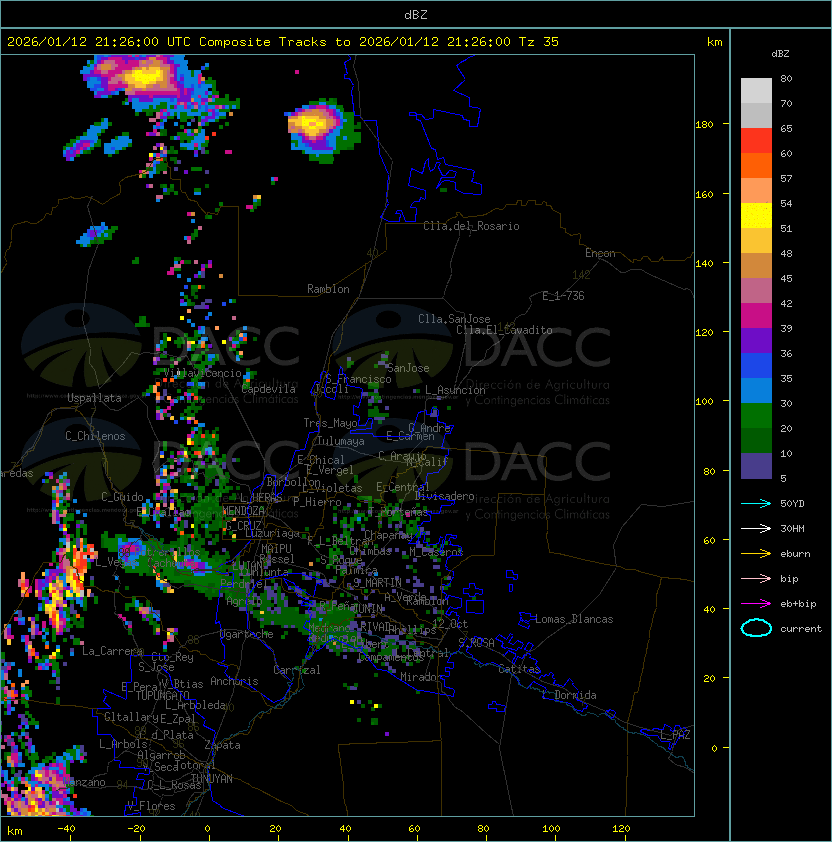Viewport: 832px width, 842px height.
Task: Click the 'Clla.del_Rosario' place label
Action: pos(471,226)
